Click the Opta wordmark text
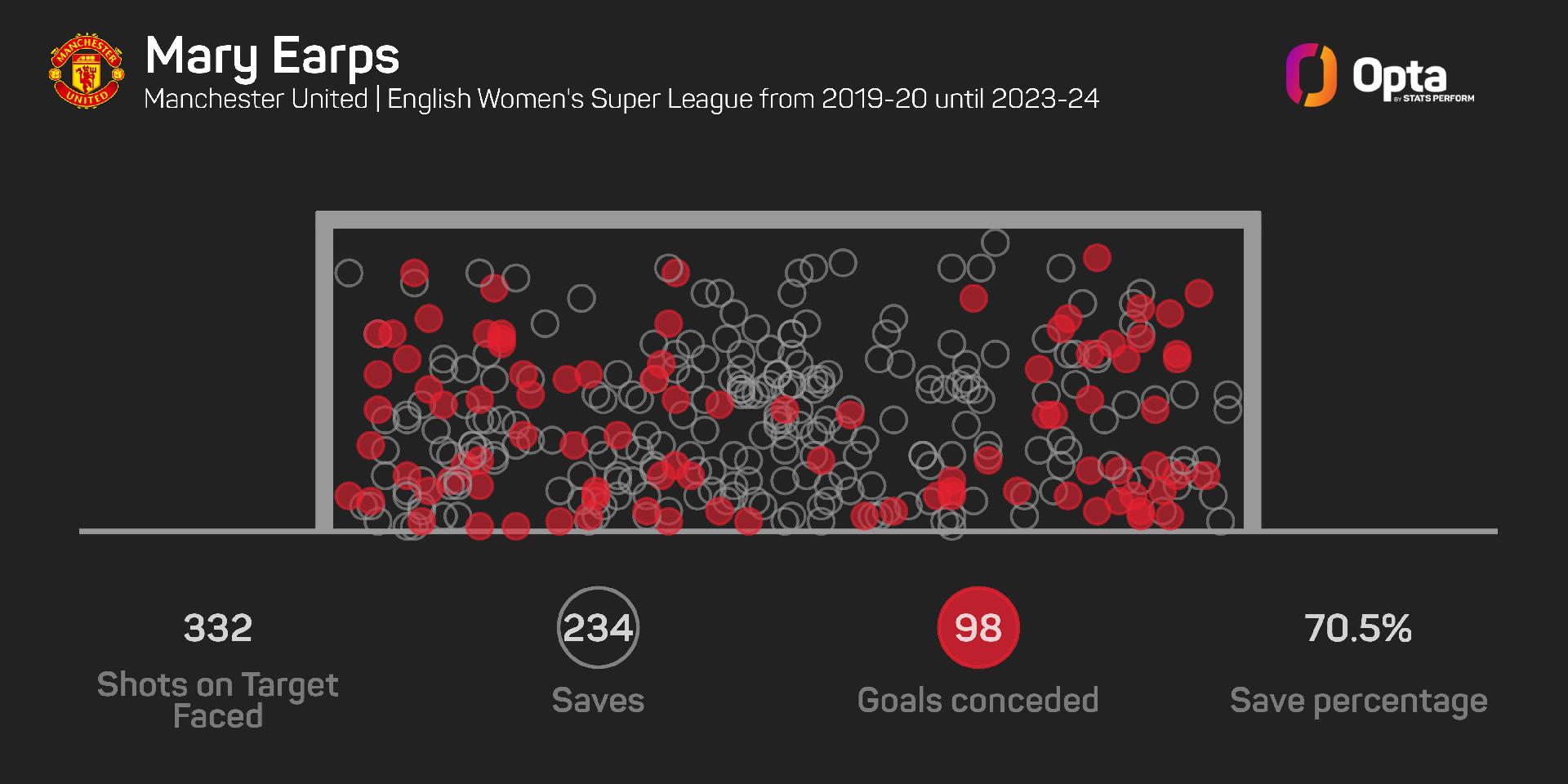 1399,77
